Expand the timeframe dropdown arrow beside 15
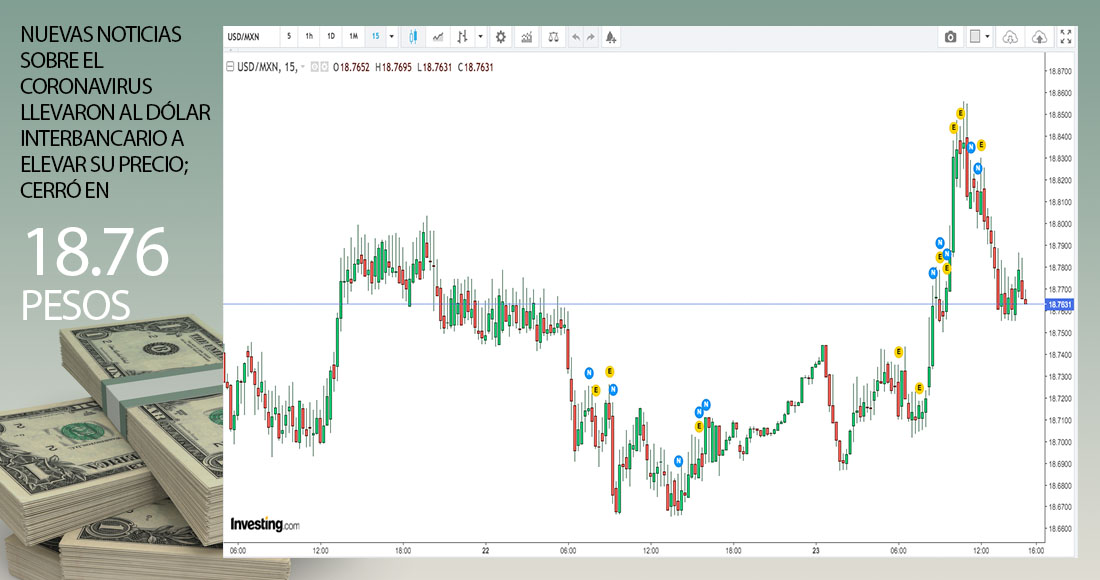This screenshot has width=1100, height=580. [391, 37]
